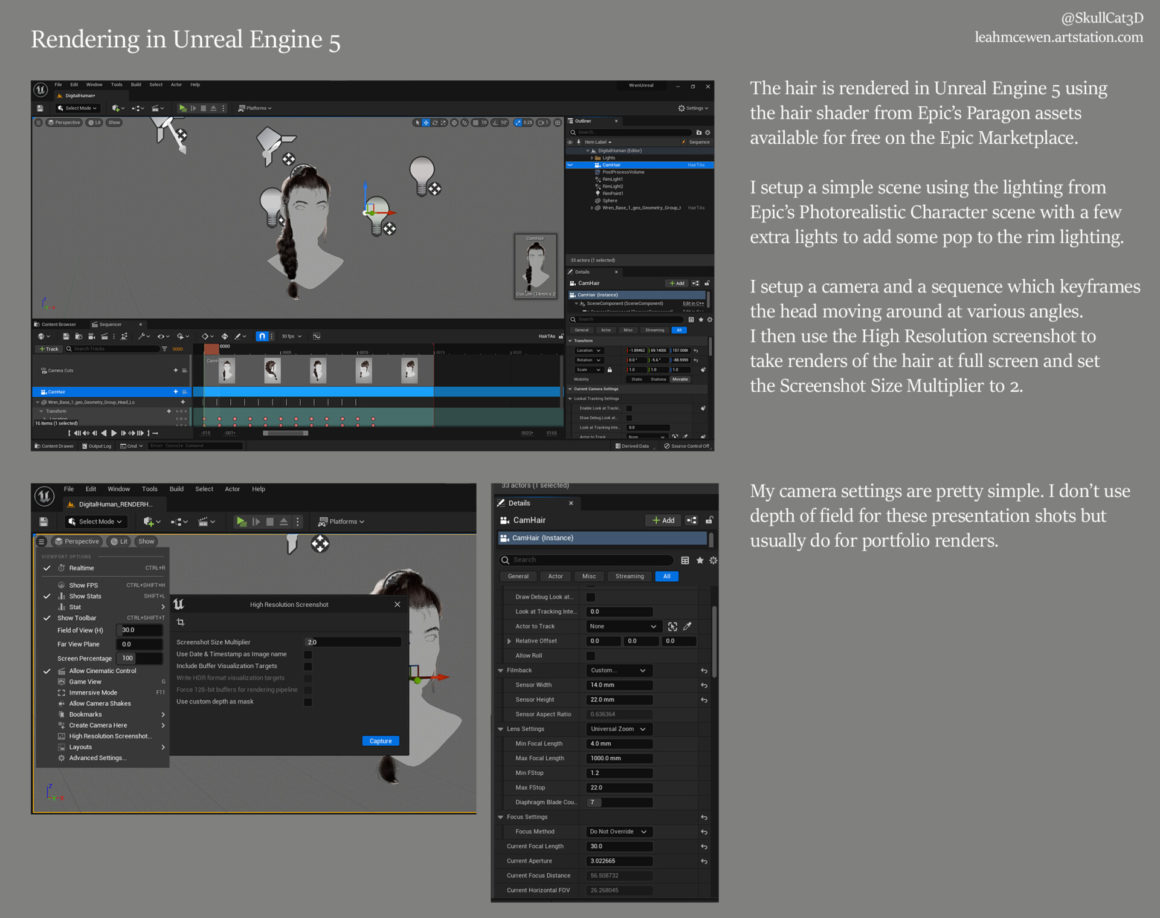Toggle Sequencer snapping magnet icon
The width and height of the screenshot is (1160, 918).
pyautogui.click(x=262, y=336)
